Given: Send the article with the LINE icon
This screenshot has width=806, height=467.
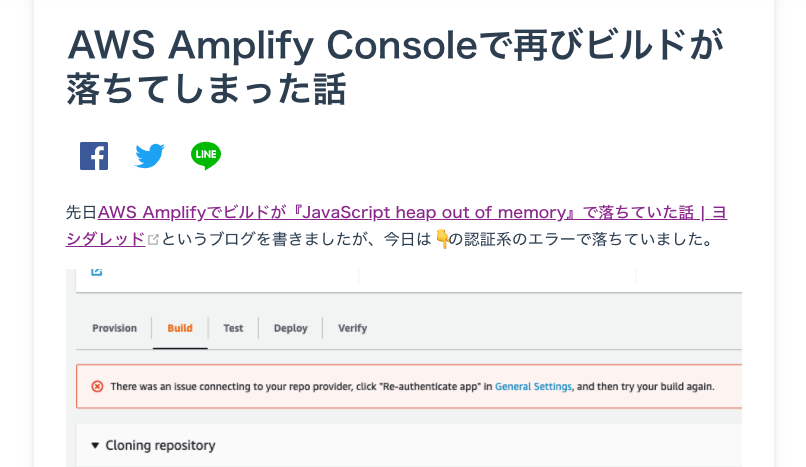Looking at the screenshot, I should pyautogui.click(x=206, y=156).
